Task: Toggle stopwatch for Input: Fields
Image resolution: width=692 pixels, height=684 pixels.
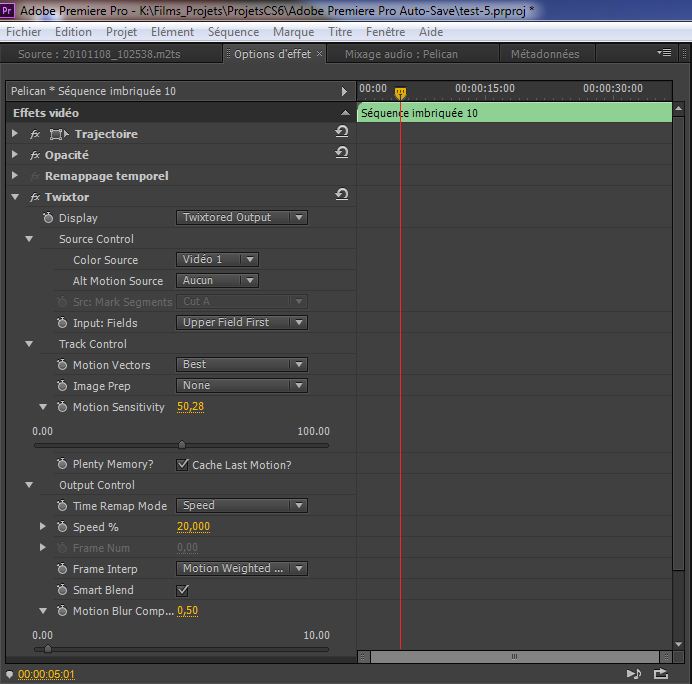Action: [62, 323]
